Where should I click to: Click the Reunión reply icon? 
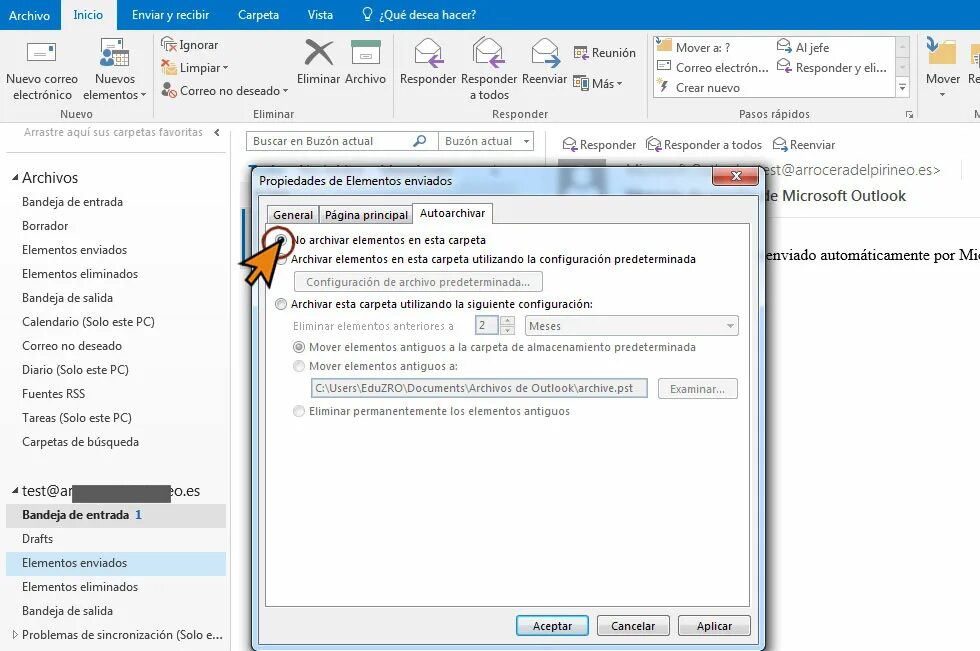[581, 53]
